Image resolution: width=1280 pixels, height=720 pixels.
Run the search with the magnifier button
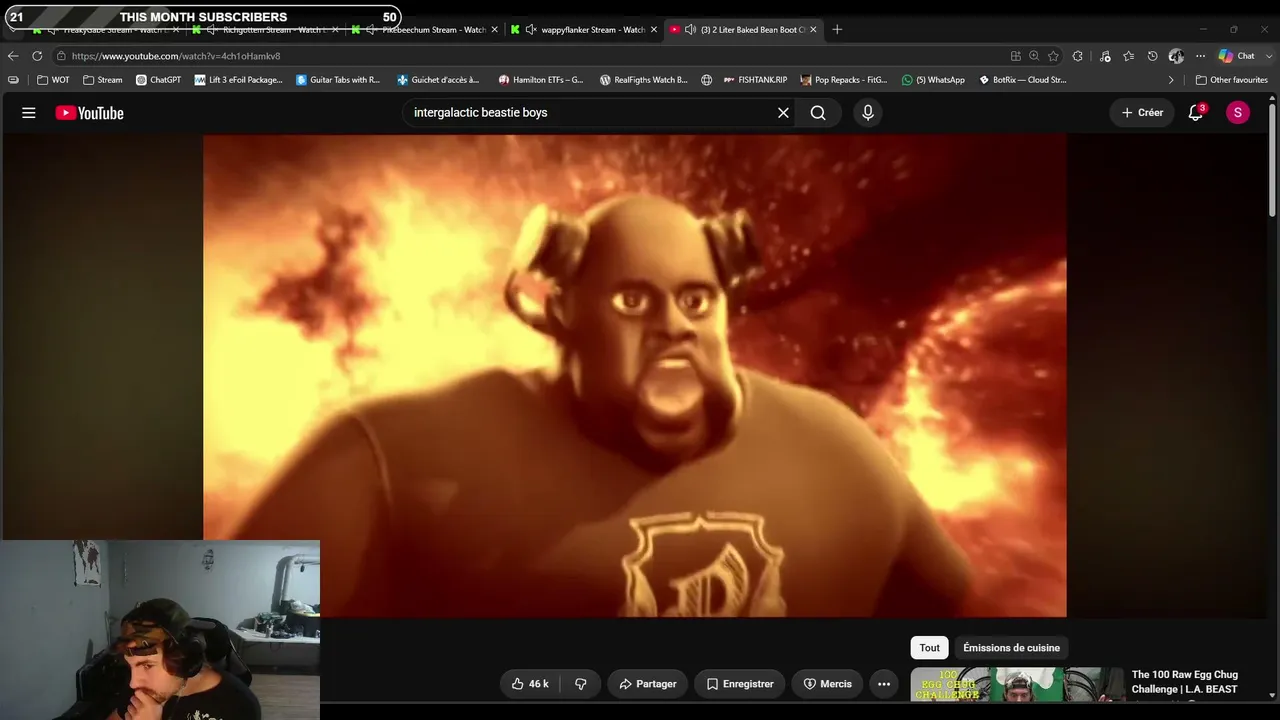(x=818, y=113)
